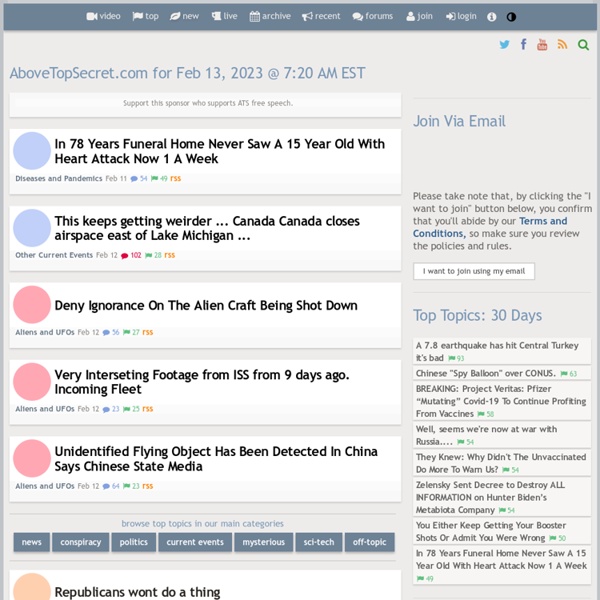Open They Knew Unvaccinated top topic

point(501,463)
